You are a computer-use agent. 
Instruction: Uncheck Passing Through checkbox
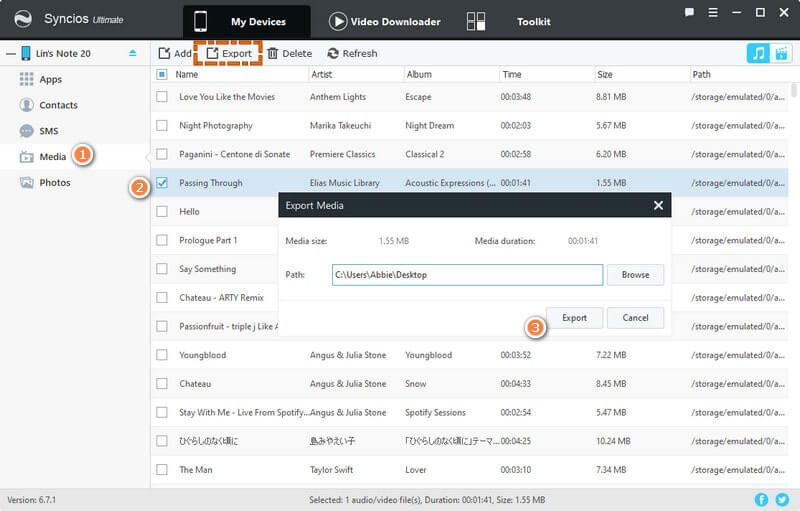click(162, 183)
